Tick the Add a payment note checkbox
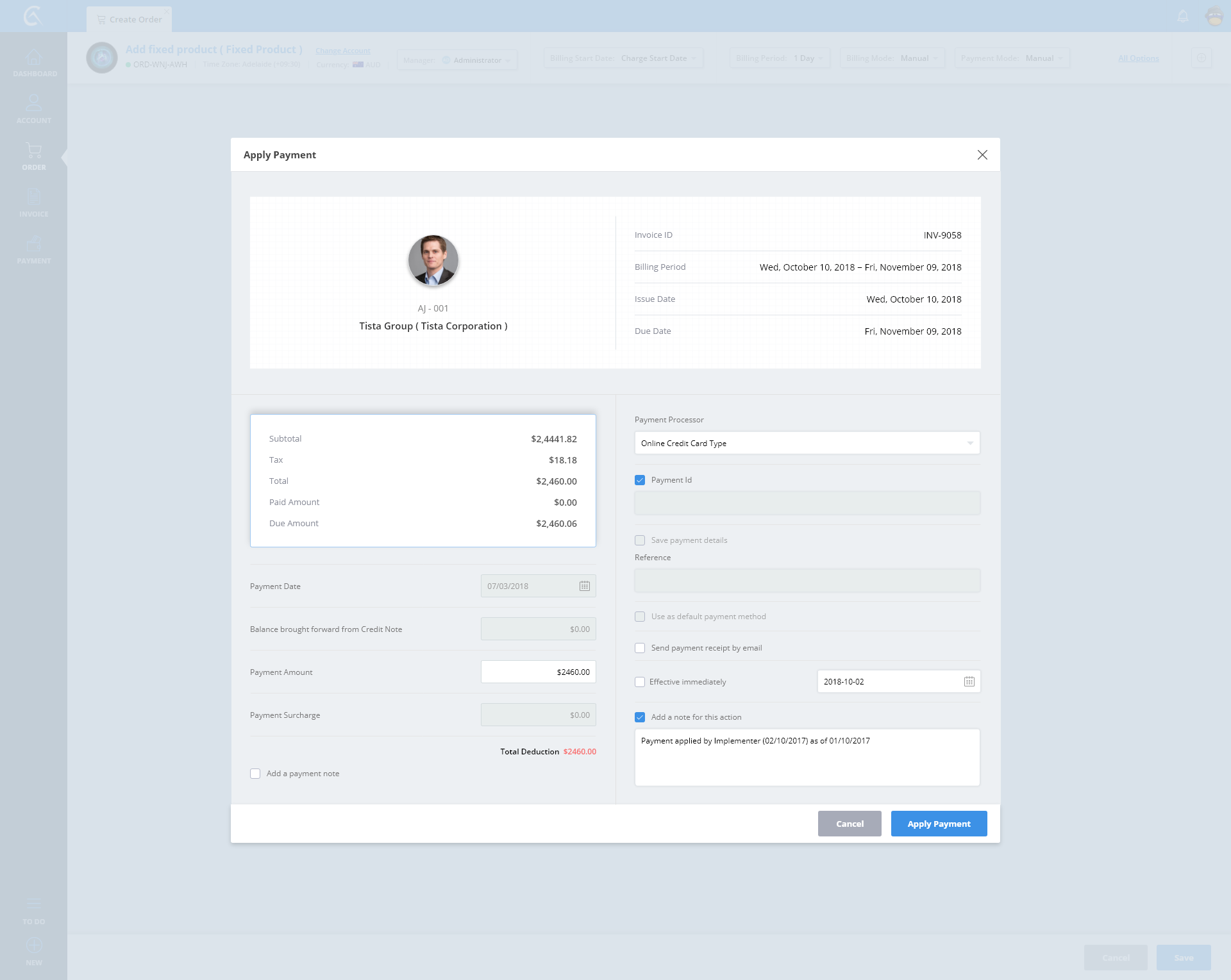Image resolution: width=1231 pixels, height=980 pixels. [255, 774]
